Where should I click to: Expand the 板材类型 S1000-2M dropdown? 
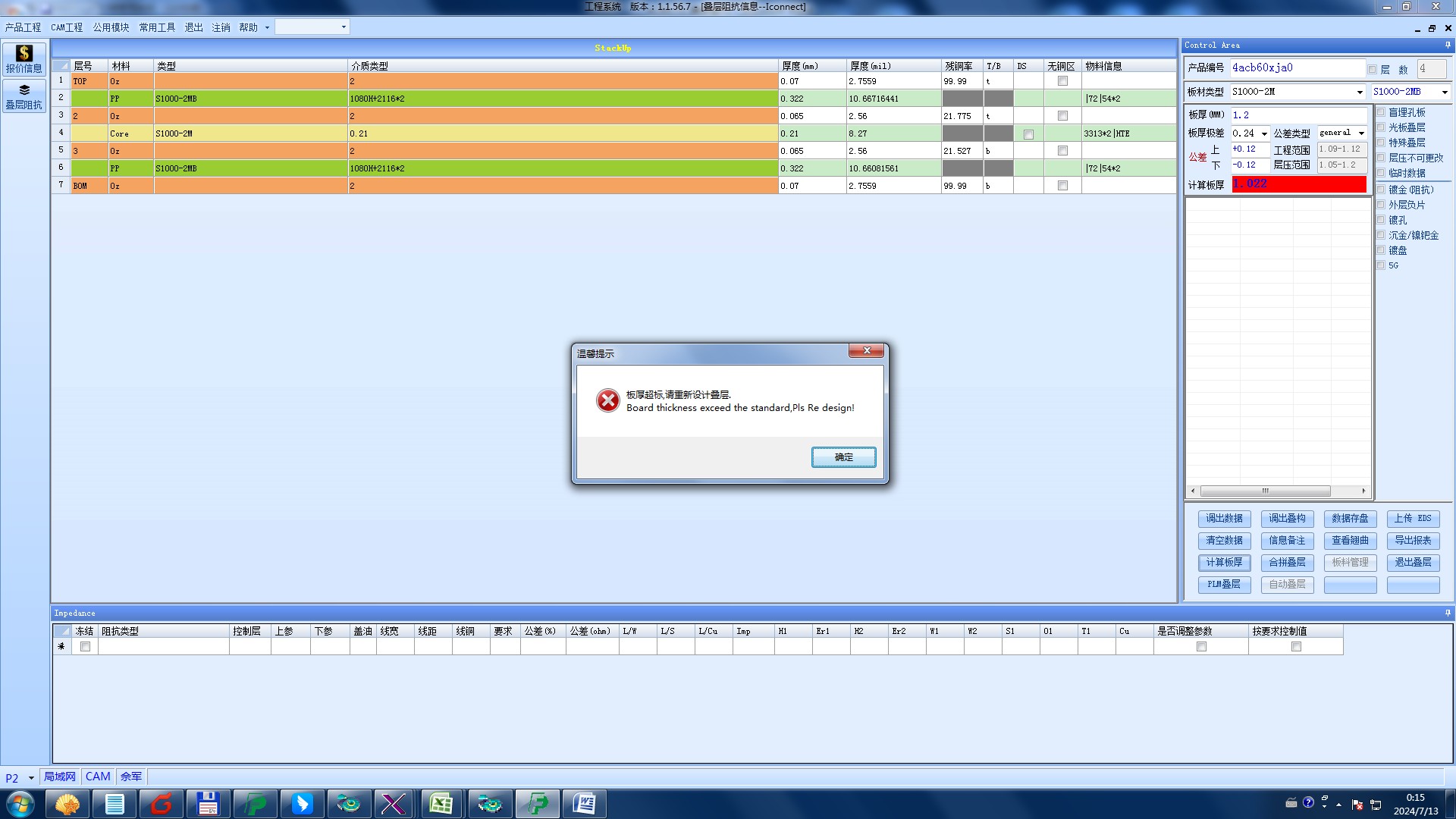pos(1359,93)
